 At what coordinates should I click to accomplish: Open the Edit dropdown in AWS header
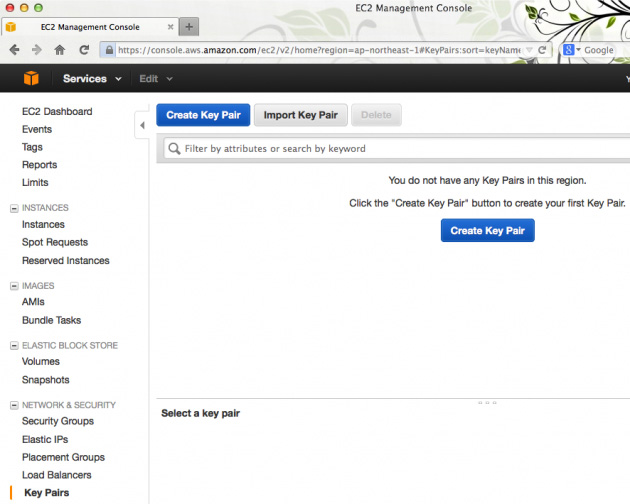pos(156,79)
